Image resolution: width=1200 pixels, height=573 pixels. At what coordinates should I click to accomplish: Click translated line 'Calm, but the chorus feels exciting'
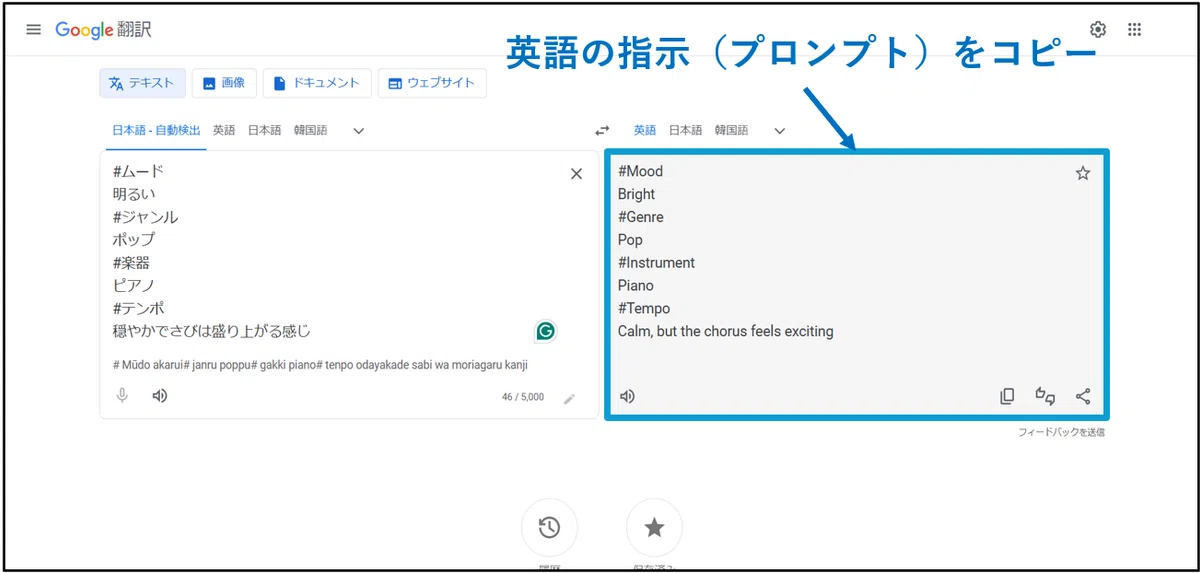725,331
